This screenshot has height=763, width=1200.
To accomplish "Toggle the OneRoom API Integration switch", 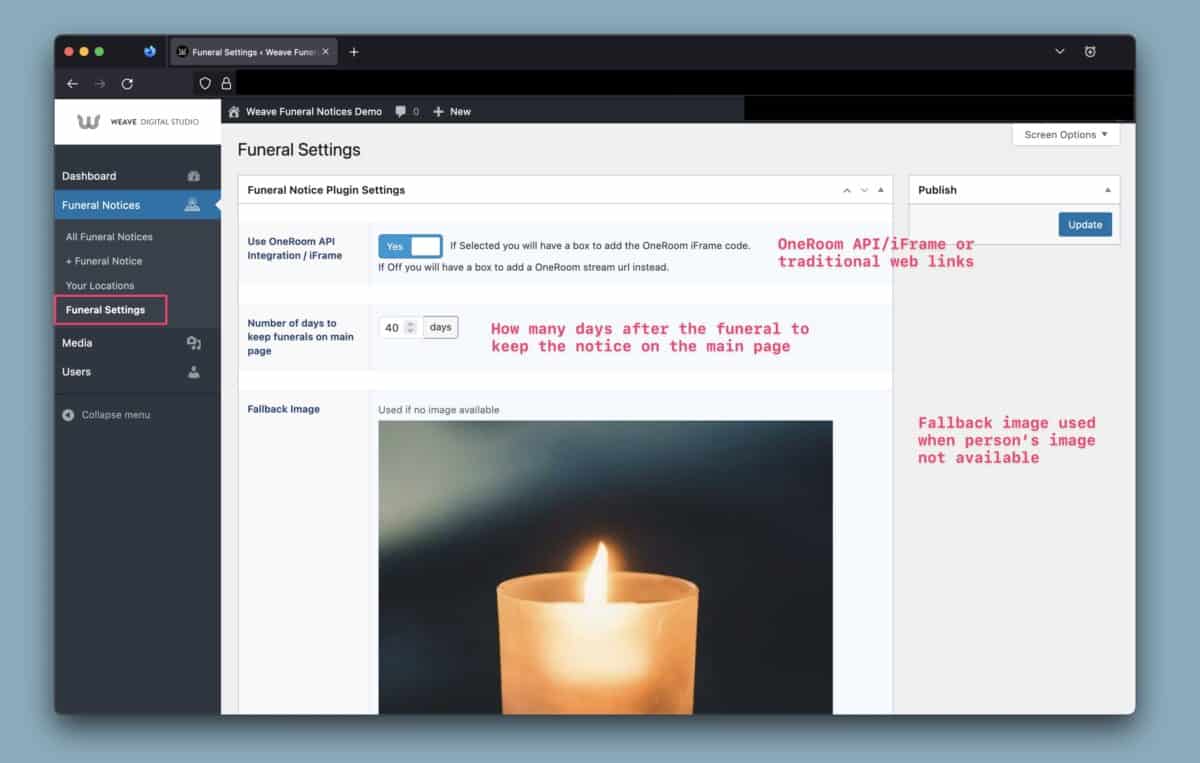I will pos(410,246).
